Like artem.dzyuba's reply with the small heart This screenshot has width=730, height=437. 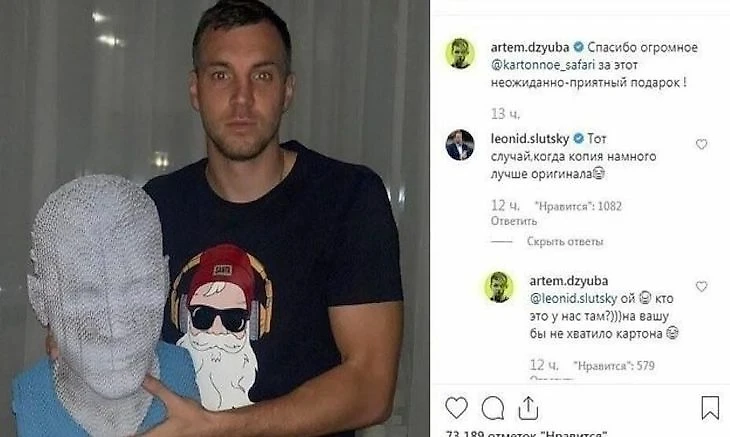[702, 286]
